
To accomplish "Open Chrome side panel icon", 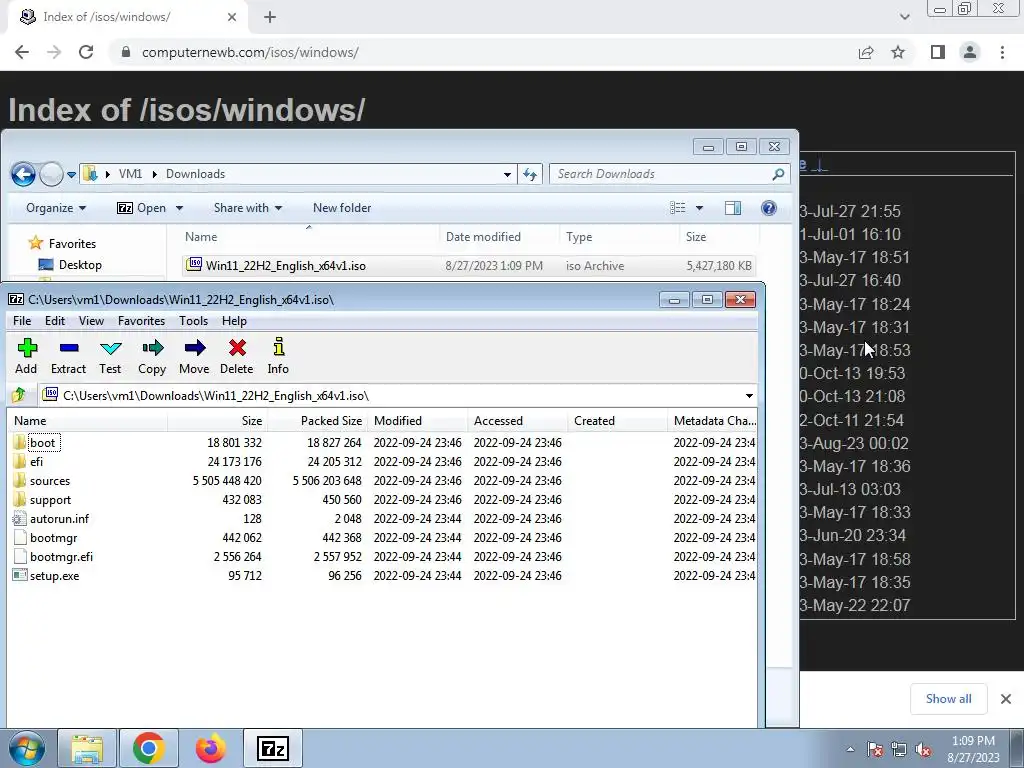I will (x=938, y=52).
